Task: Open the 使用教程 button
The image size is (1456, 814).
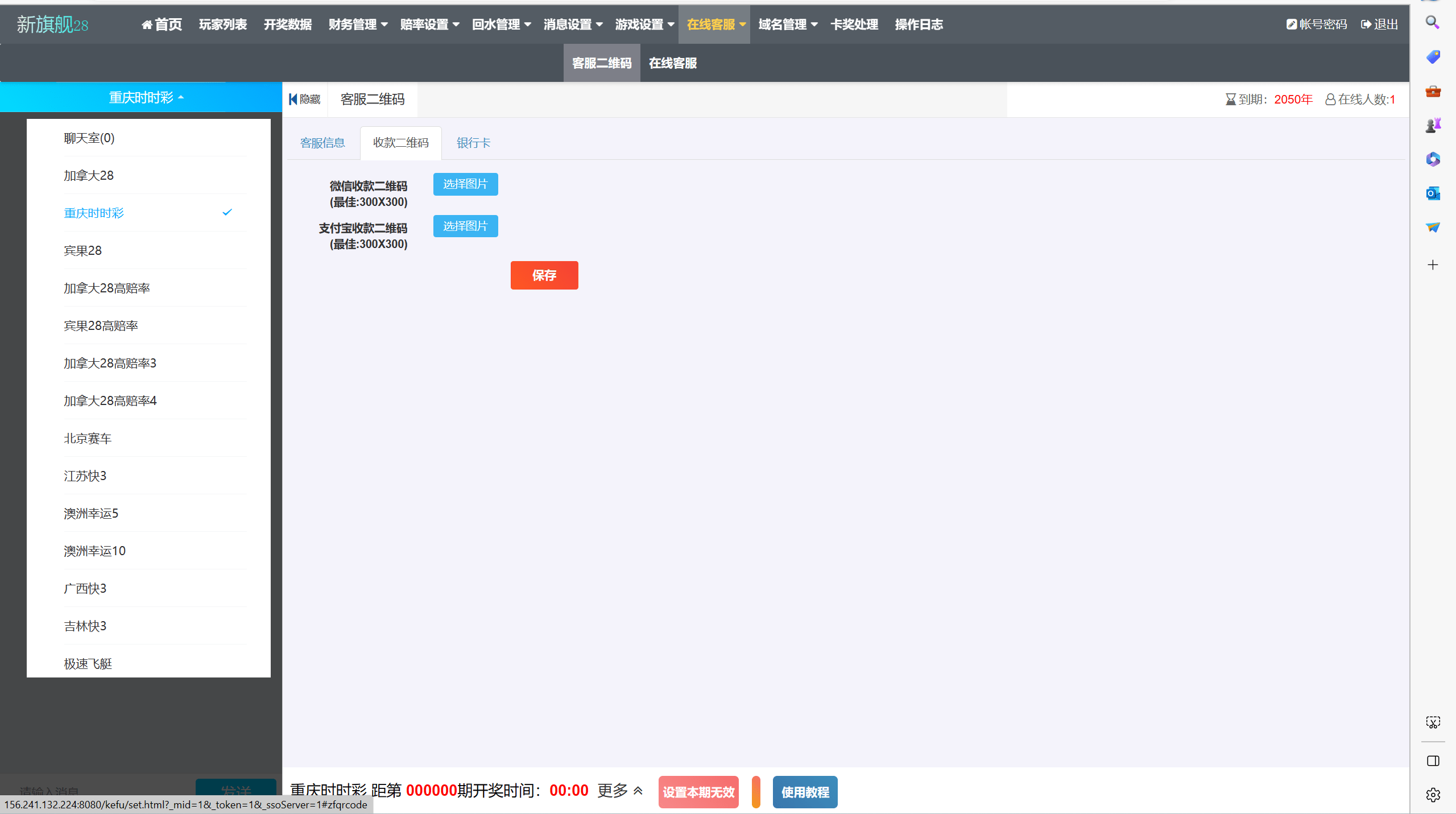Action: [805, 792]
